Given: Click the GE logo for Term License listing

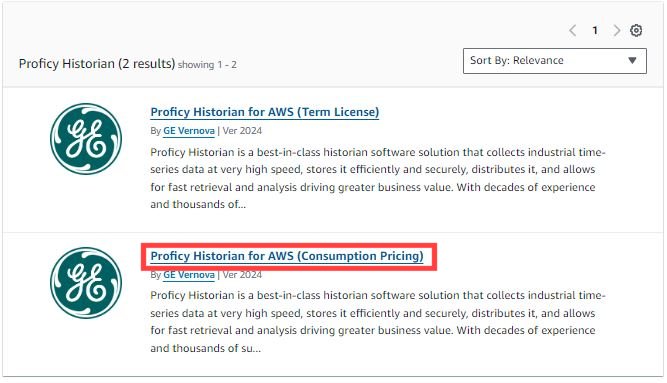Looking at the screenshot, I should (86, 139).
